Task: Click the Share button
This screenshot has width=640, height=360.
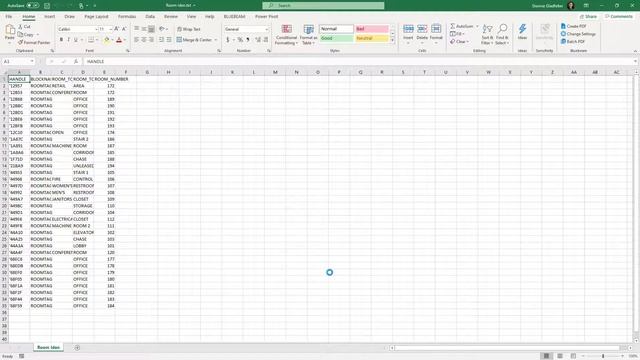Action: point(589,17)
